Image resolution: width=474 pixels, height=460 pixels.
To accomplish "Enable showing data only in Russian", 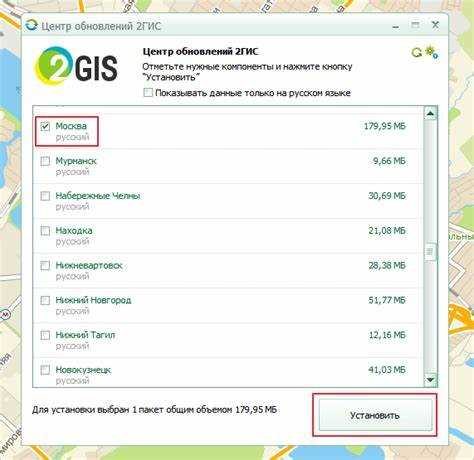I will pyautogui.click(x=148, y=92).
